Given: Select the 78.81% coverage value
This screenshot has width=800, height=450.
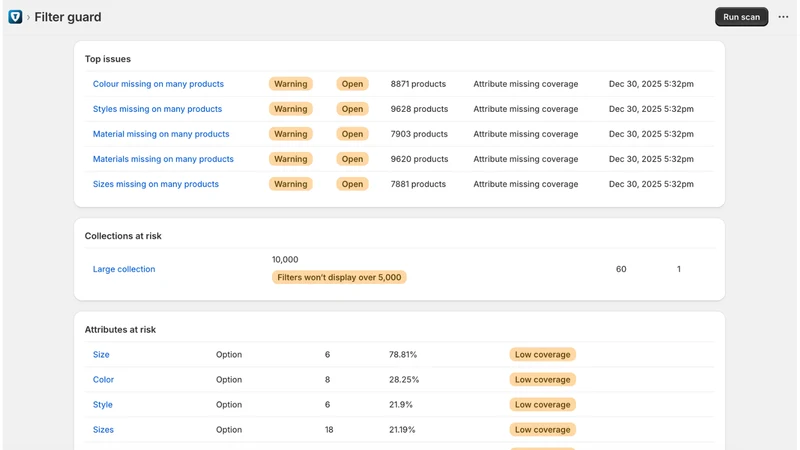Looking at the screenshot, I should point(403,355).
